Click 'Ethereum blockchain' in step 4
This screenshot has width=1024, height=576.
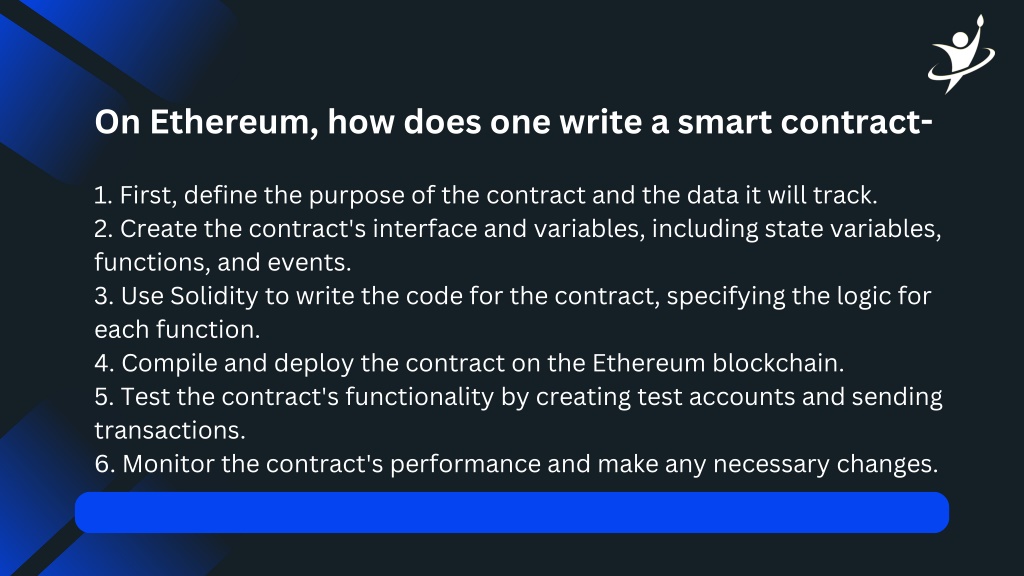pyautogui.click(x=718, y=364)
